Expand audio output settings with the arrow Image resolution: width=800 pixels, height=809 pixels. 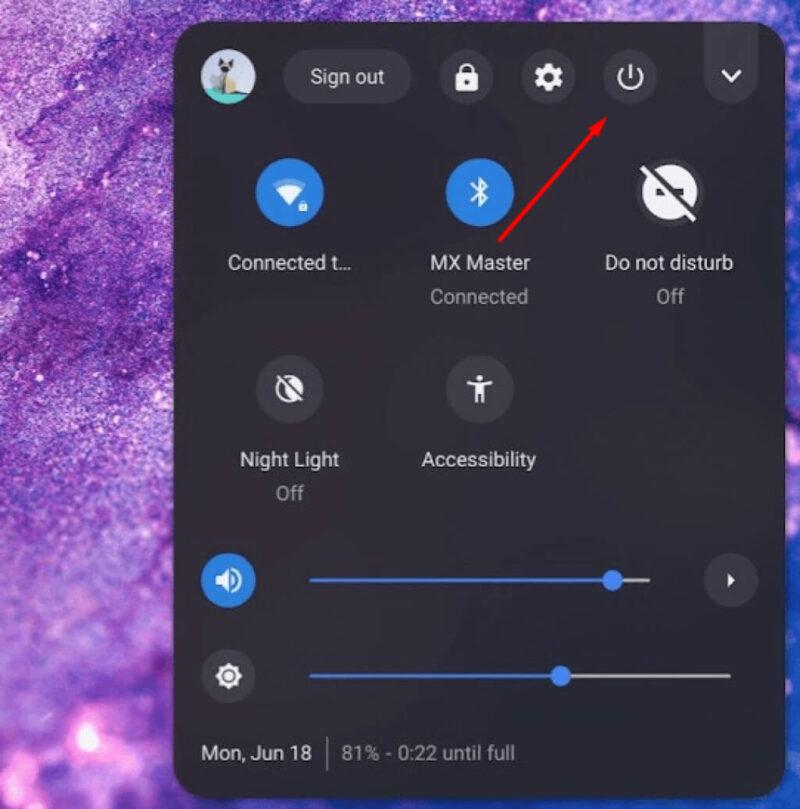coord(731,580)
